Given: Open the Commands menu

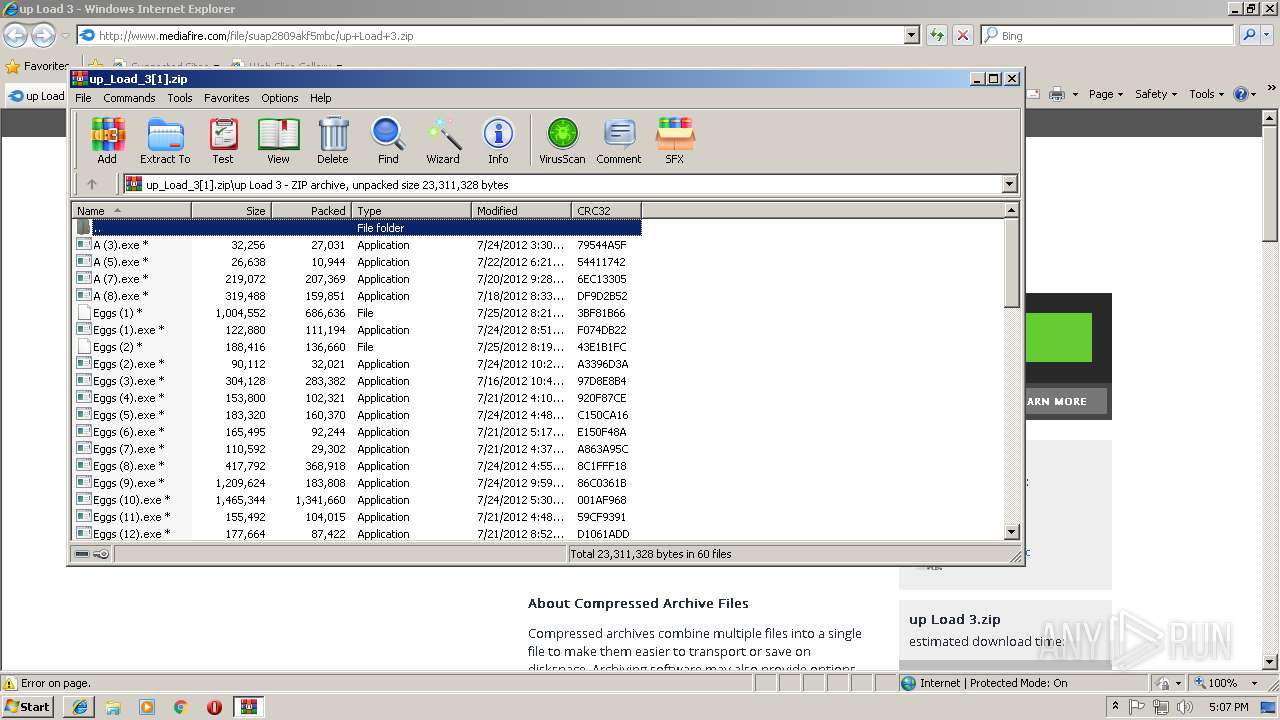Looking at the screenshot, I should [129, 98].
